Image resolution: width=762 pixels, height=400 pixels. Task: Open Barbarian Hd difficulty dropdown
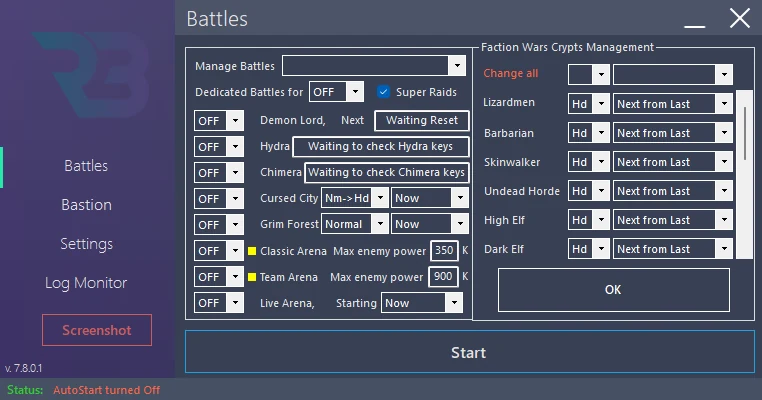click(589, 133)
